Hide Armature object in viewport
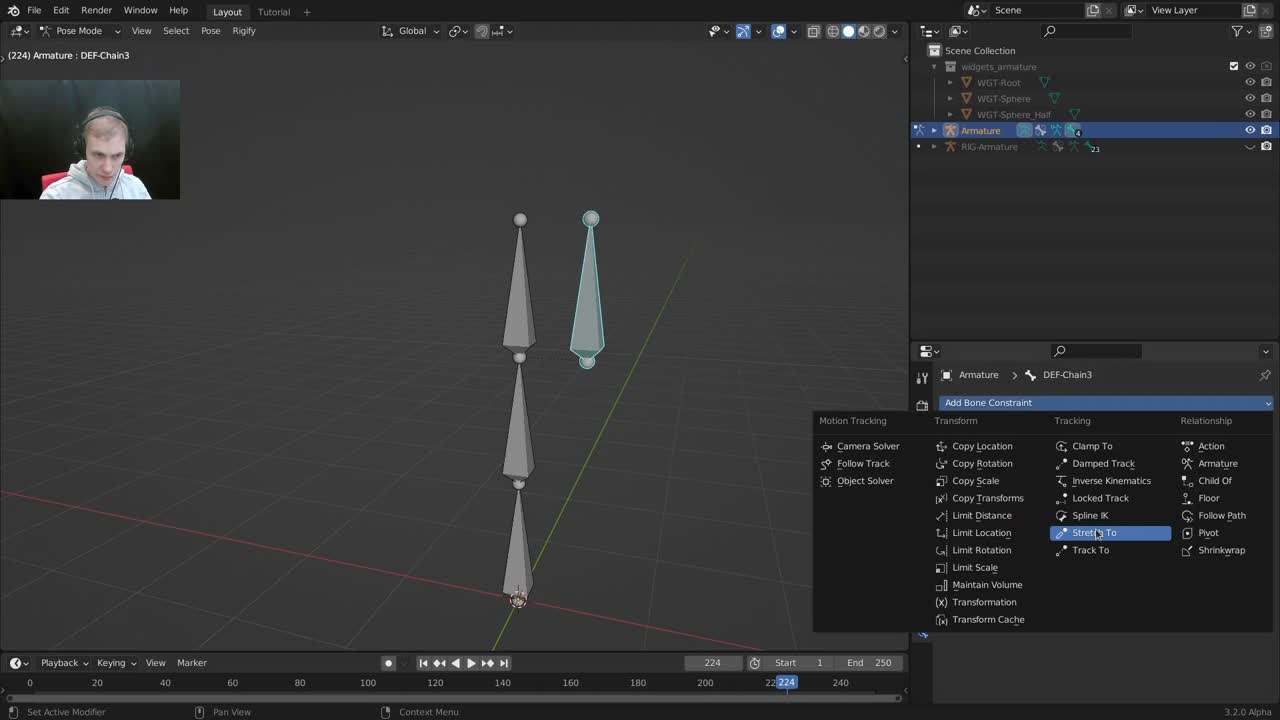The width and height of the screenshot is (1280, 720). [1250, 131]
